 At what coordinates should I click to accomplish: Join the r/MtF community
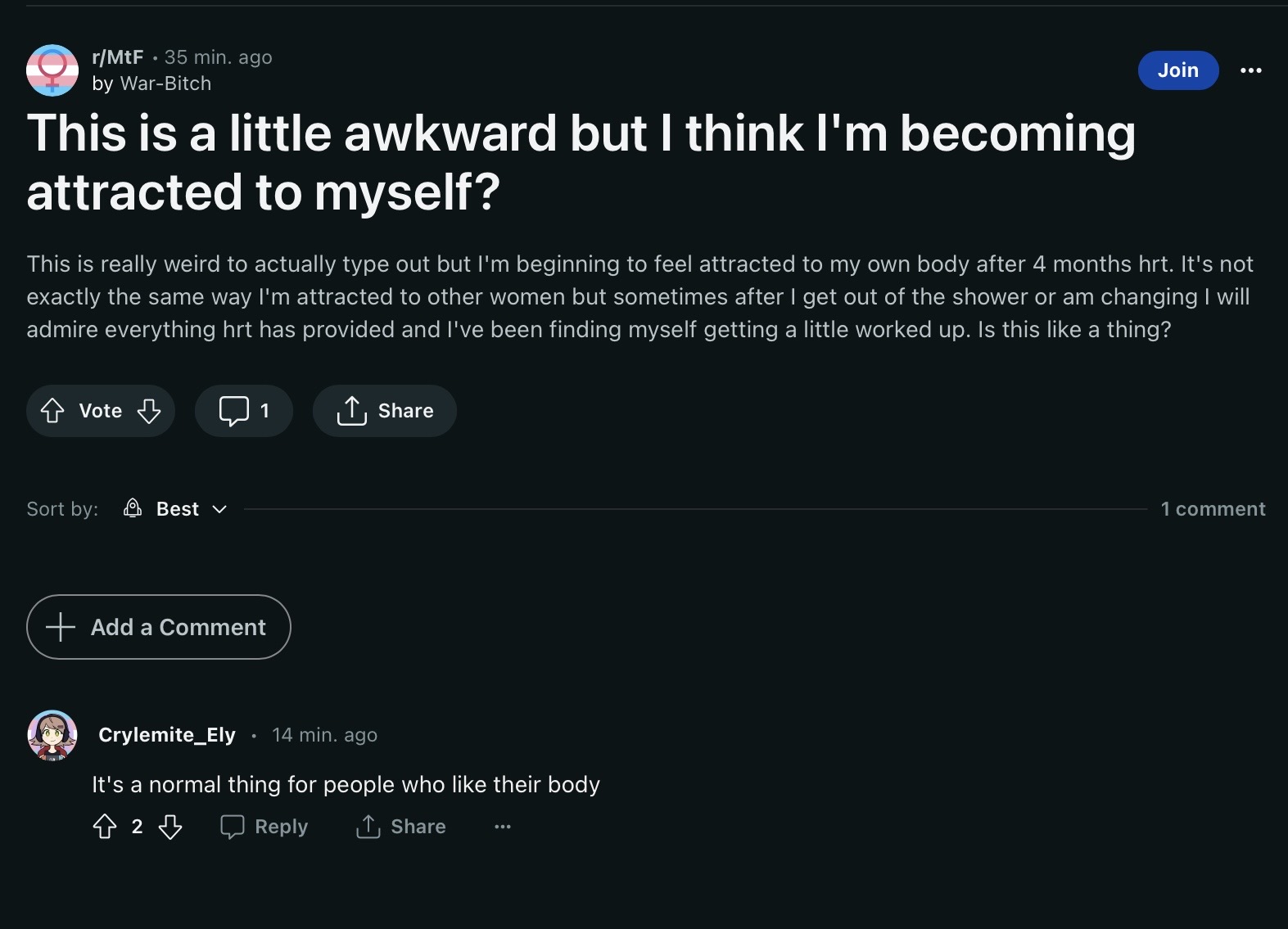(x=1177, y=70)
